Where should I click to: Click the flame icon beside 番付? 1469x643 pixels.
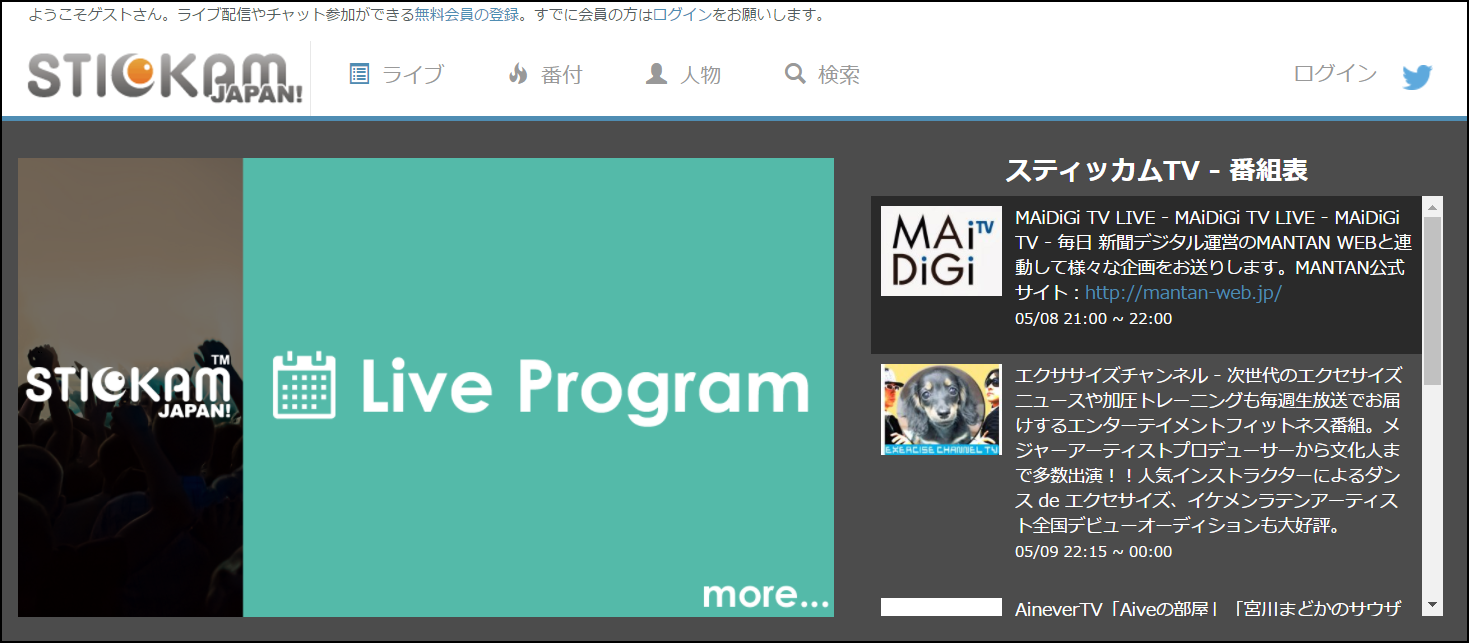pyautogui.click(x=518, y=74)
